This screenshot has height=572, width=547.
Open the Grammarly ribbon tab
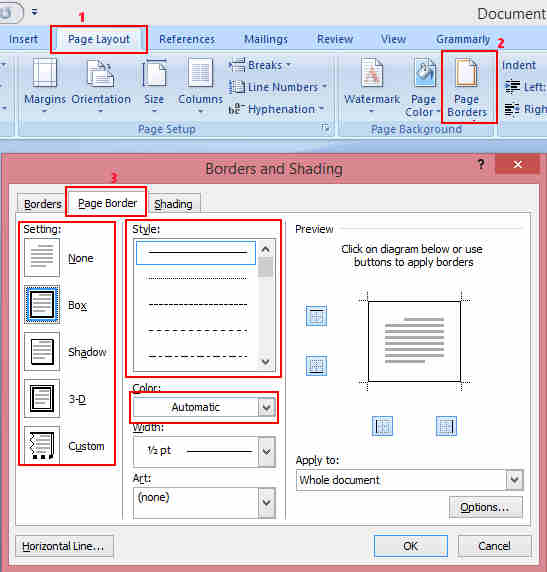click(463, 39)
